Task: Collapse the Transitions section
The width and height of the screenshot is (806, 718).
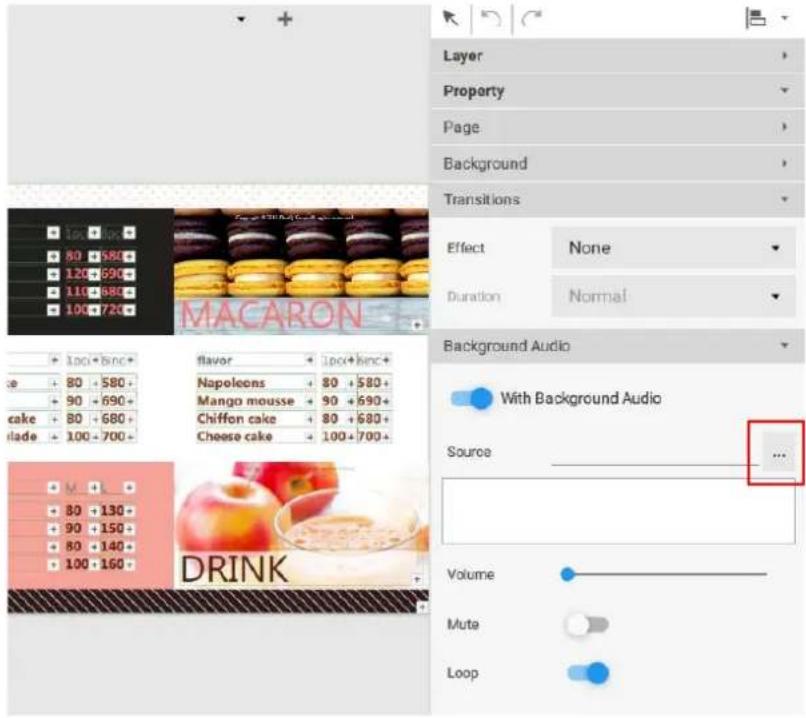Action: [617, 199]
